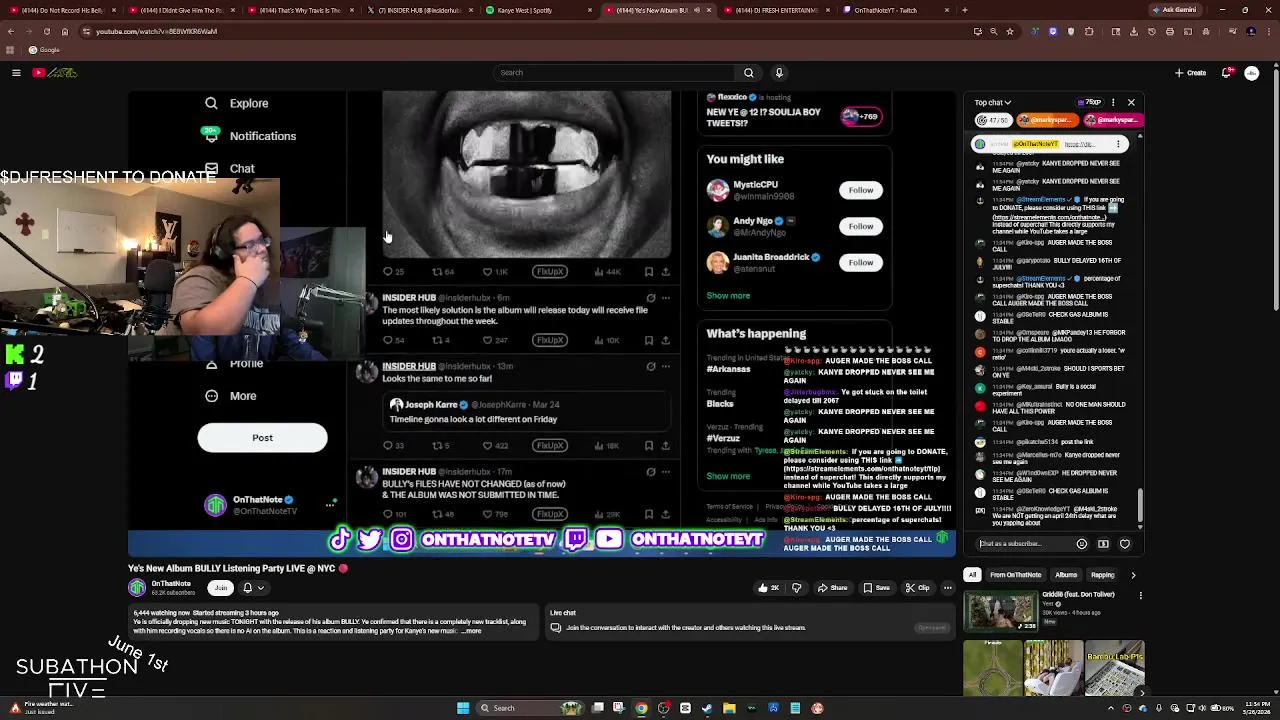Reply to the tweet with 54 replies
The image size is (1280, 720).
pos(393,340)
